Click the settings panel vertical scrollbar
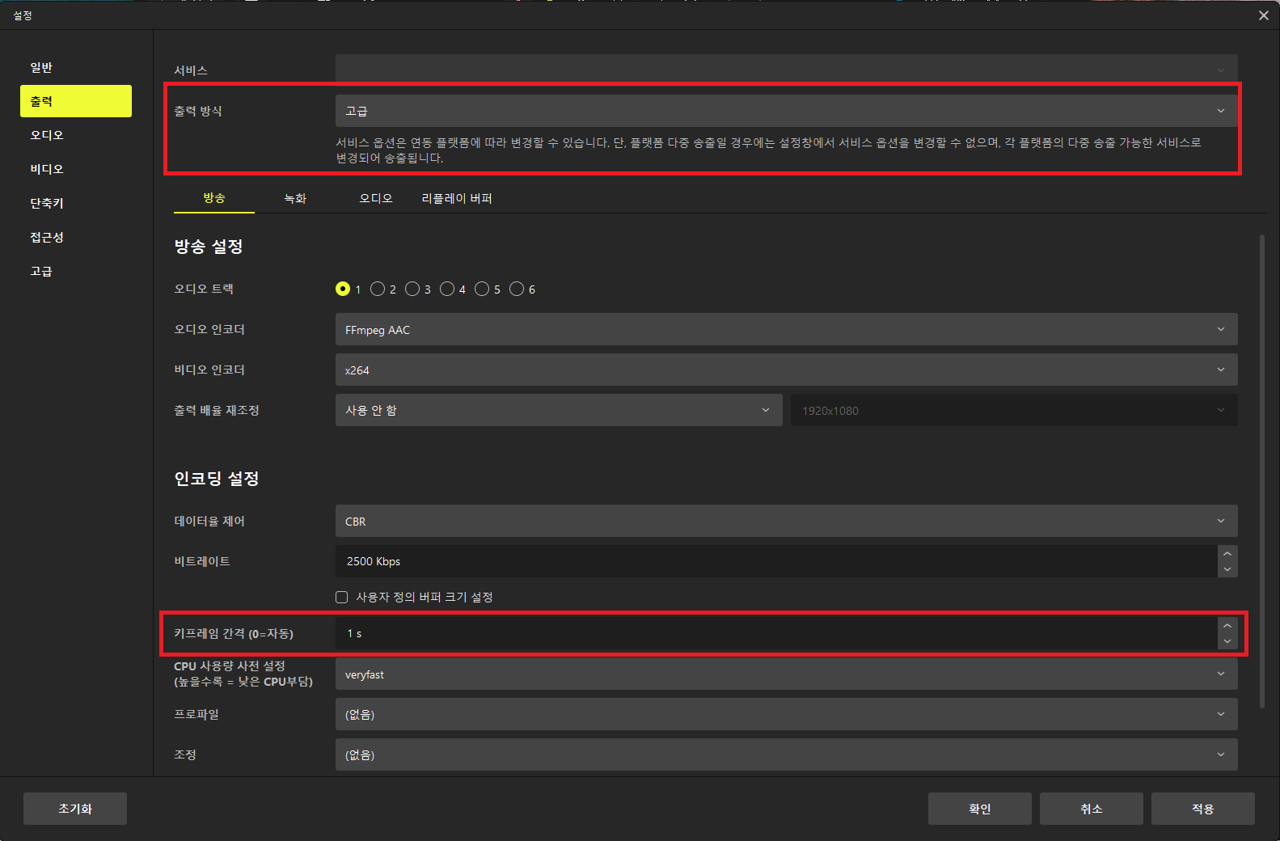 [x=1262, y=470]
